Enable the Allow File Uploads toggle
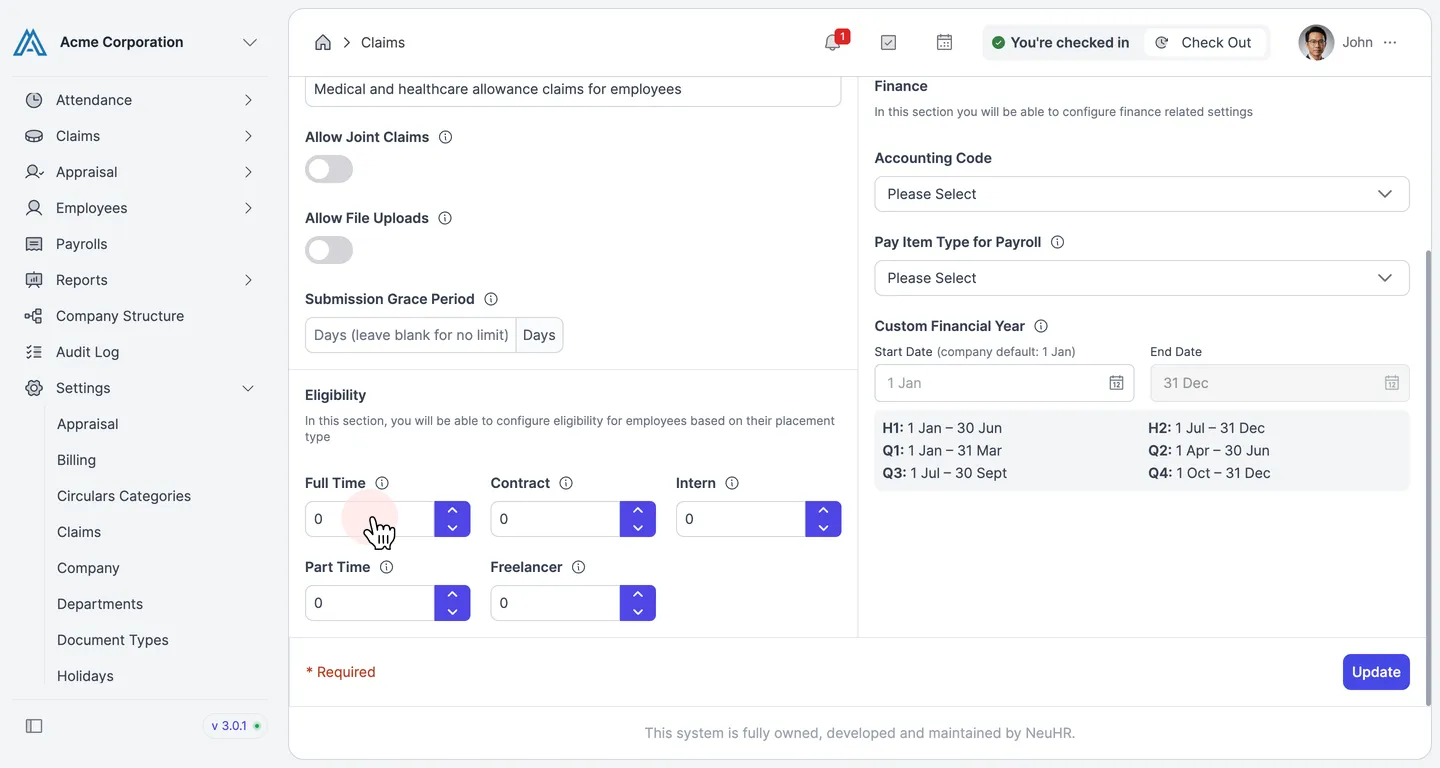Image resolution: width=1440 pixels, height=768 pixels. click(x=329, y=250)
